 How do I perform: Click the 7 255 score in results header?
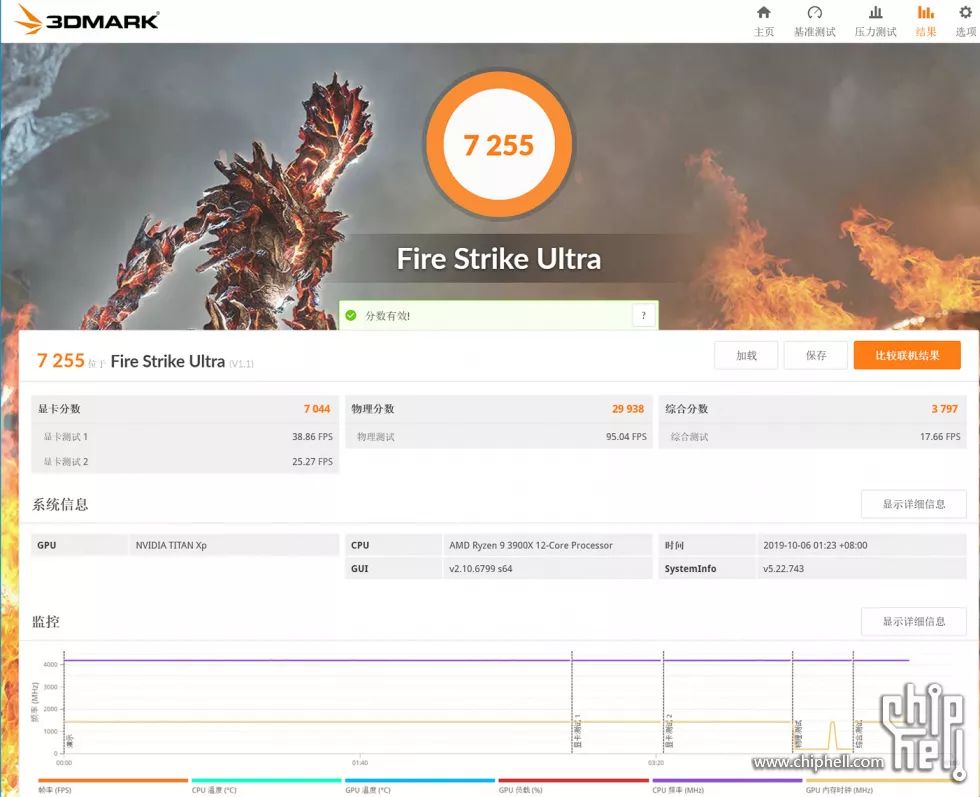(60, 361)
